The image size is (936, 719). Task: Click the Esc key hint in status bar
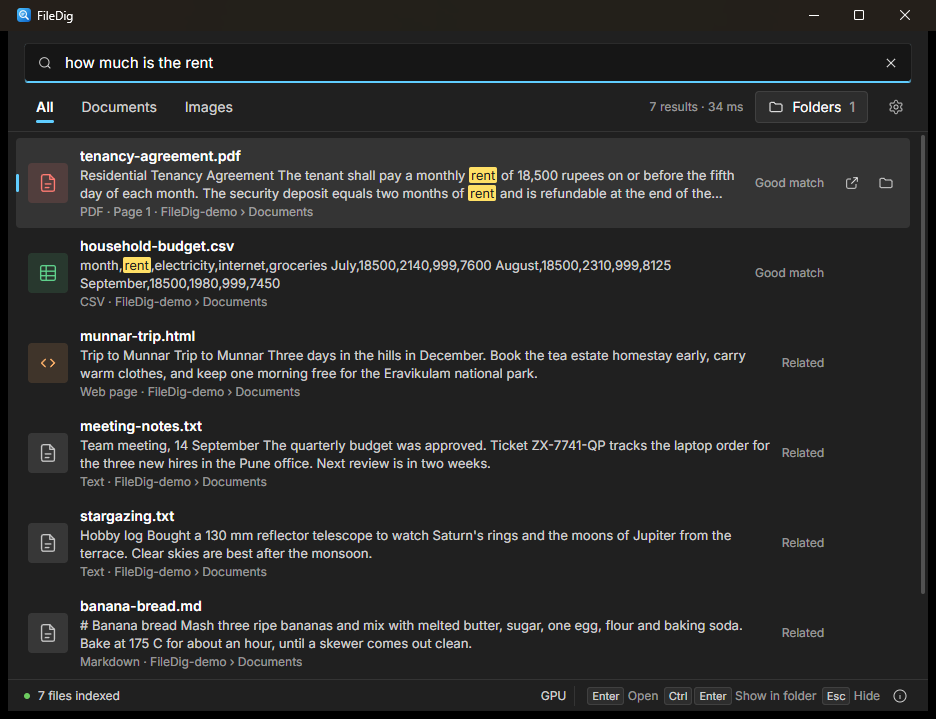836,696
